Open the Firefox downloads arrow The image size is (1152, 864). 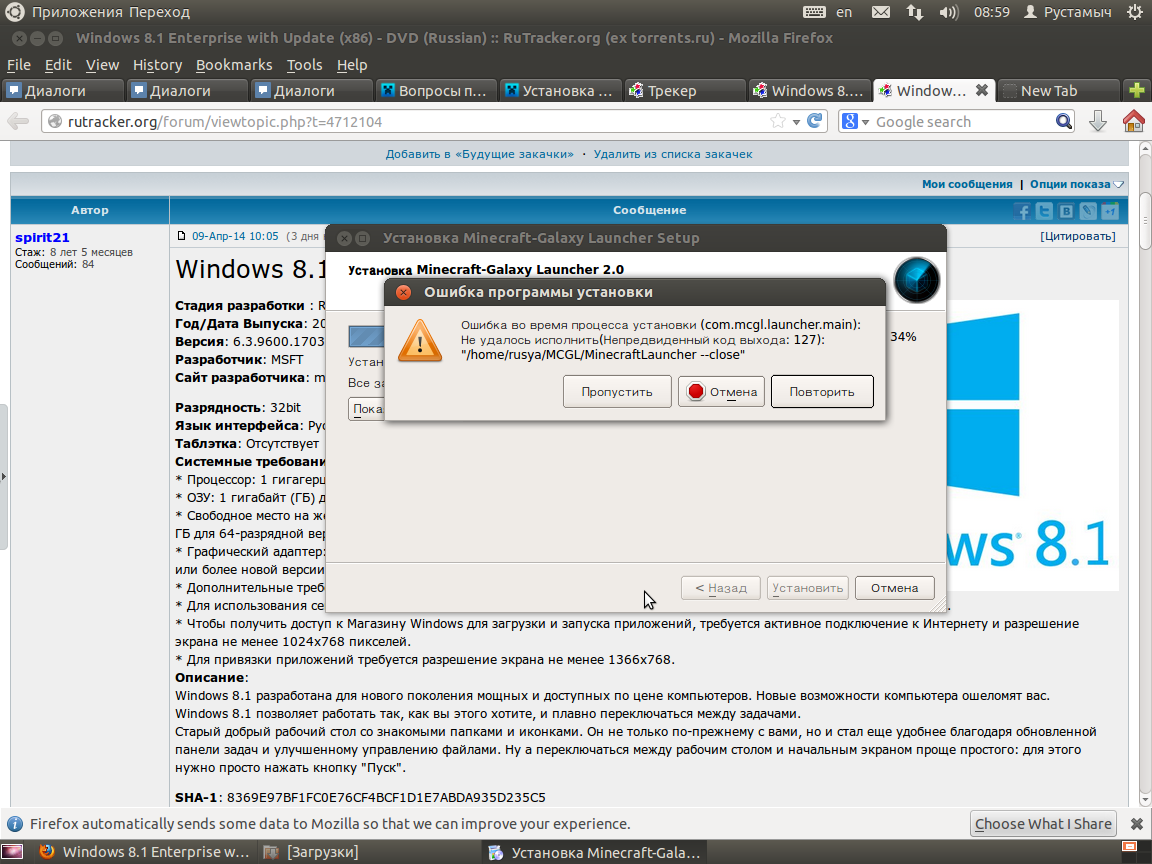[1098, 121]
